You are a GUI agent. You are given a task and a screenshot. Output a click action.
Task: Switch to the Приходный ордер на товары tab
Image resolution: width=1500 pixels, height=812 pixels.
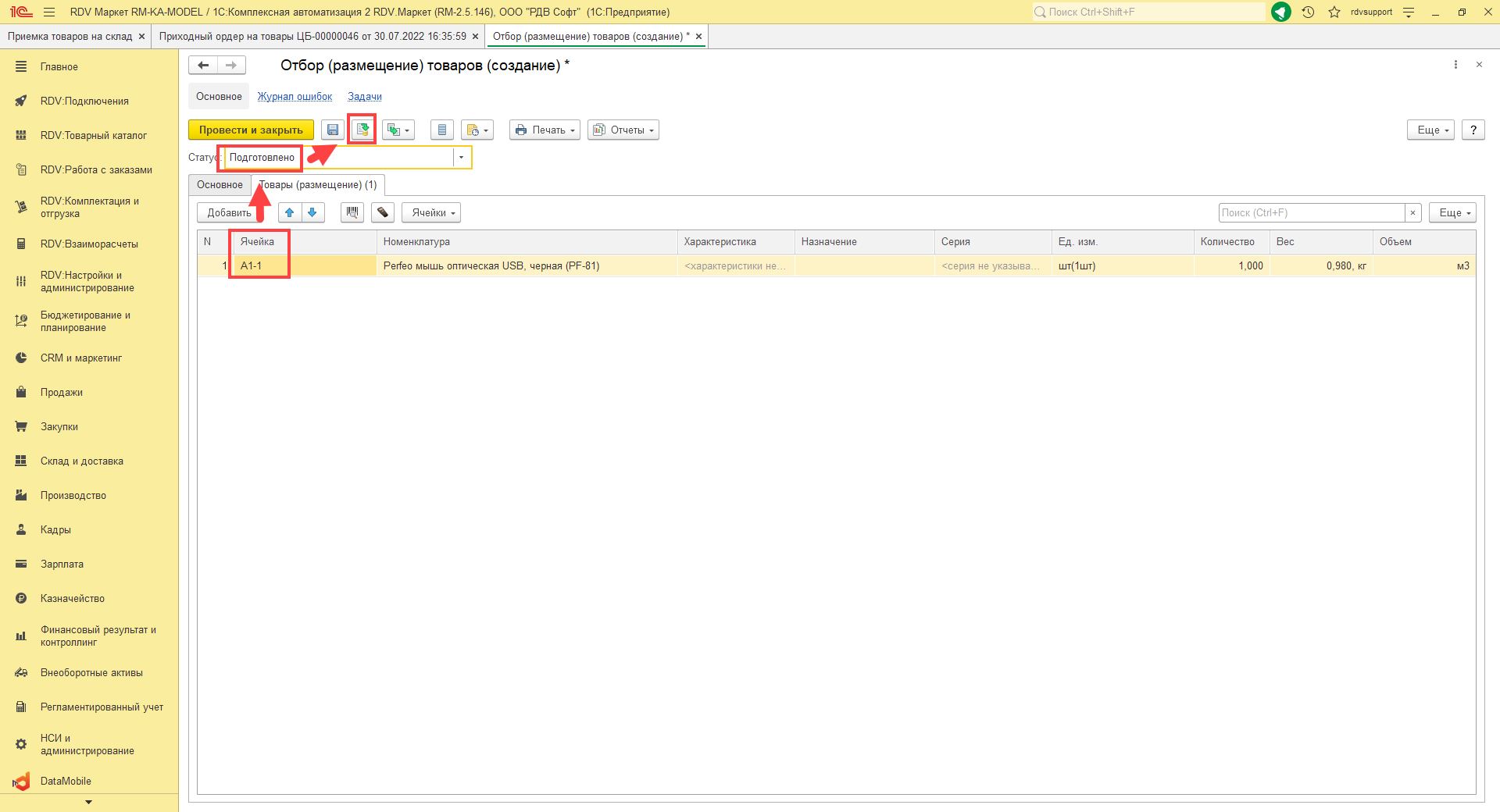(x=312, y=37)
